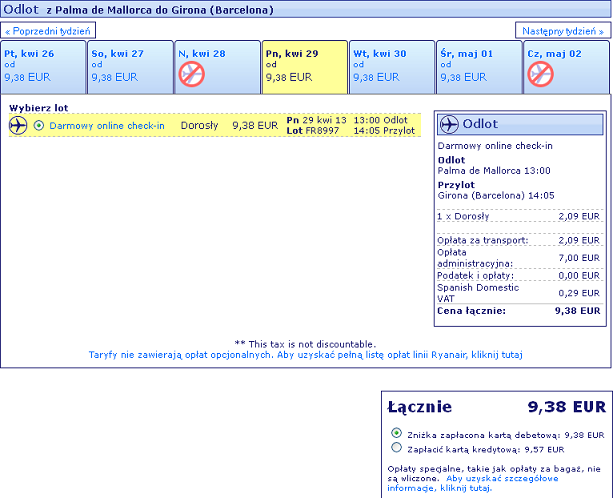Choose credit card payment option 9,57 EUR
This screenshot has width=613, height=498.
396,447
